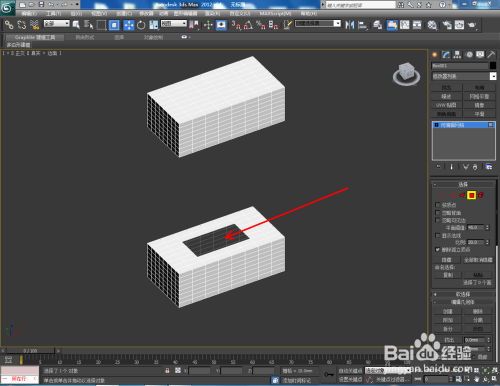Open the MAXScript menu

[x=275, y=14]
